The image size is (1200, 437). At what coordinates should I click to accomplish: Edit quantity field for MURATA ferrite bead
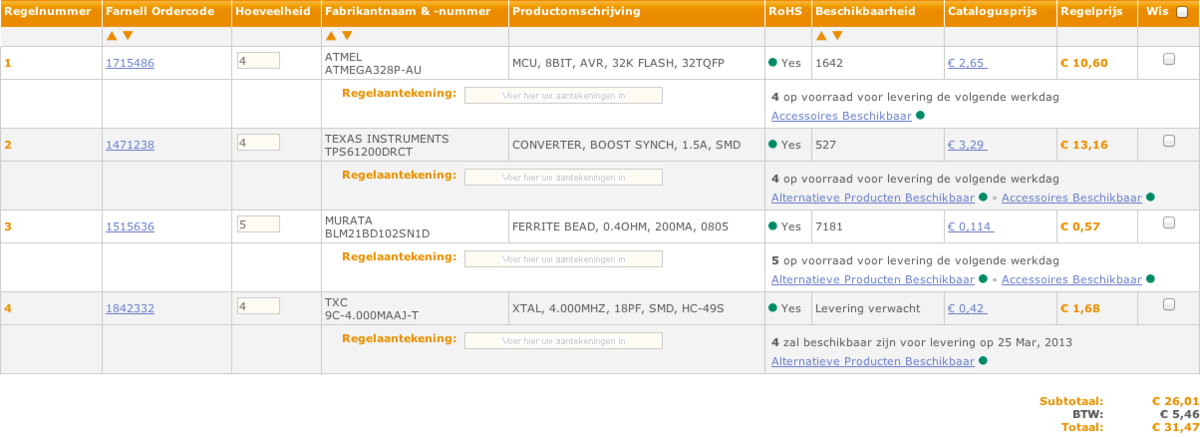258,224
